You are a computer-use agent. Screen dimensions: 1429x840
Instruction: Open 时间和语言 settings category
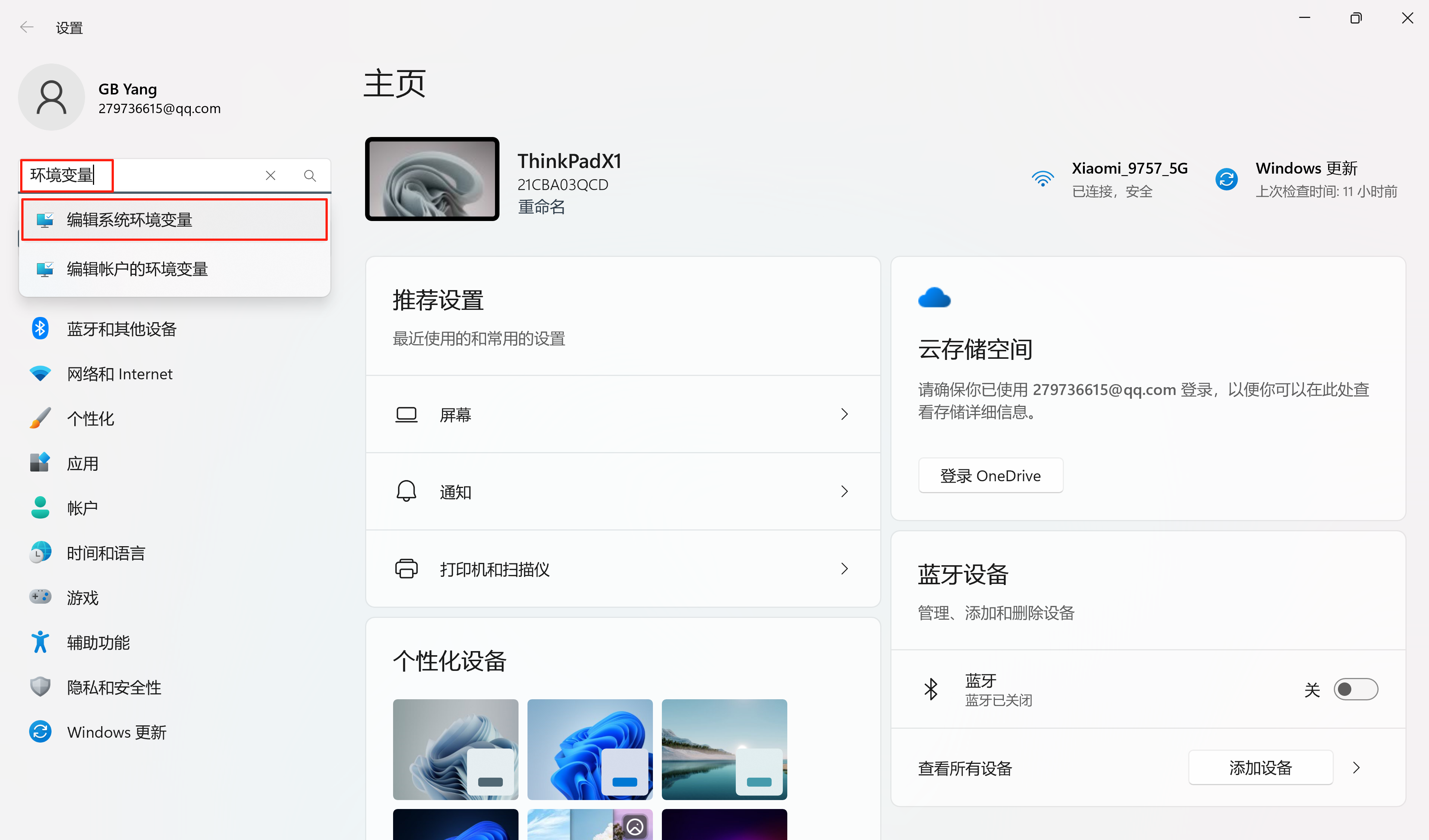[106, 553]
